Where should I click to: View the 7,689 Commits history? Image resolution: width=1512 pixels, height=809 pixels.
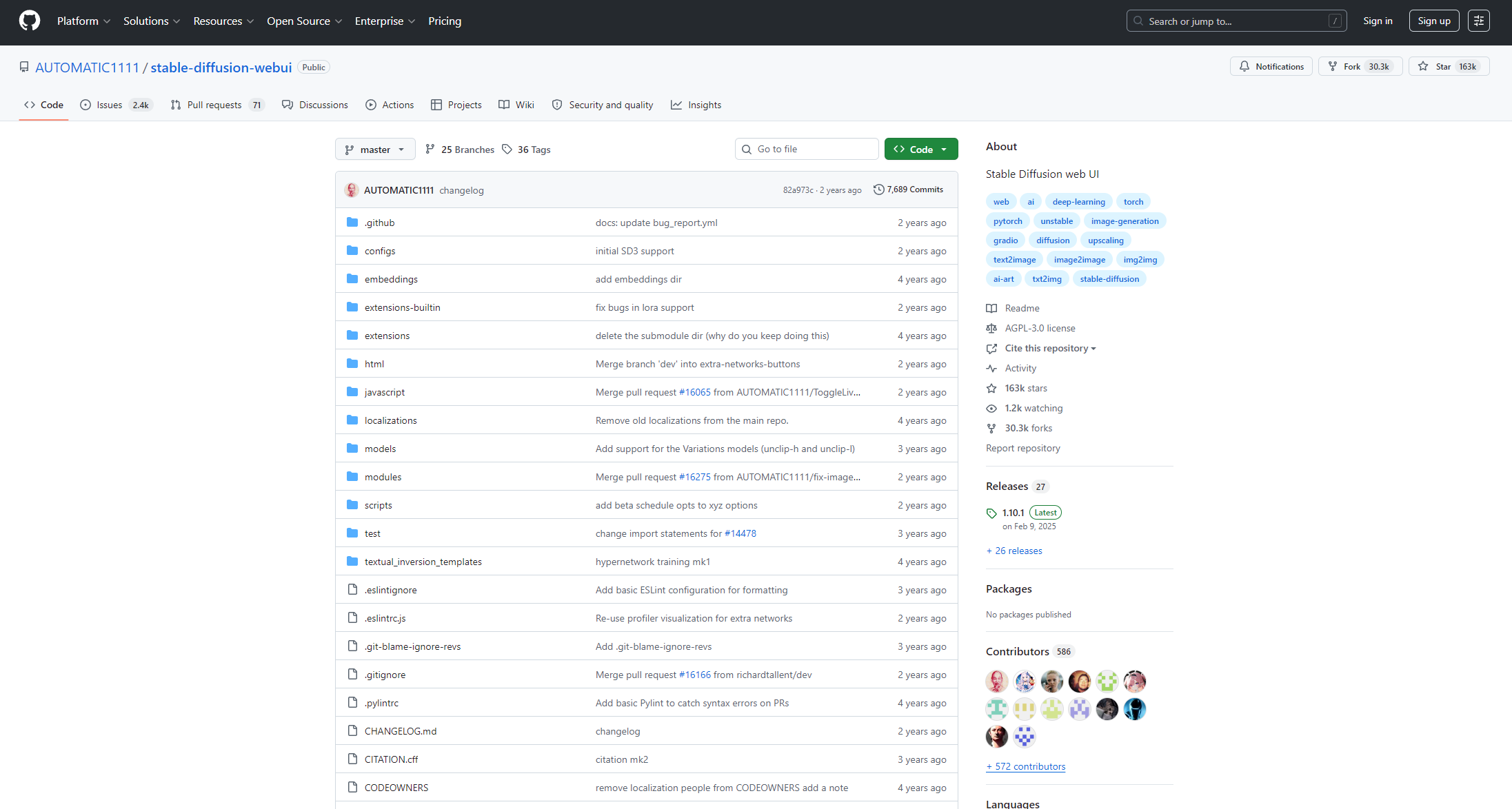tap(908, 190)
